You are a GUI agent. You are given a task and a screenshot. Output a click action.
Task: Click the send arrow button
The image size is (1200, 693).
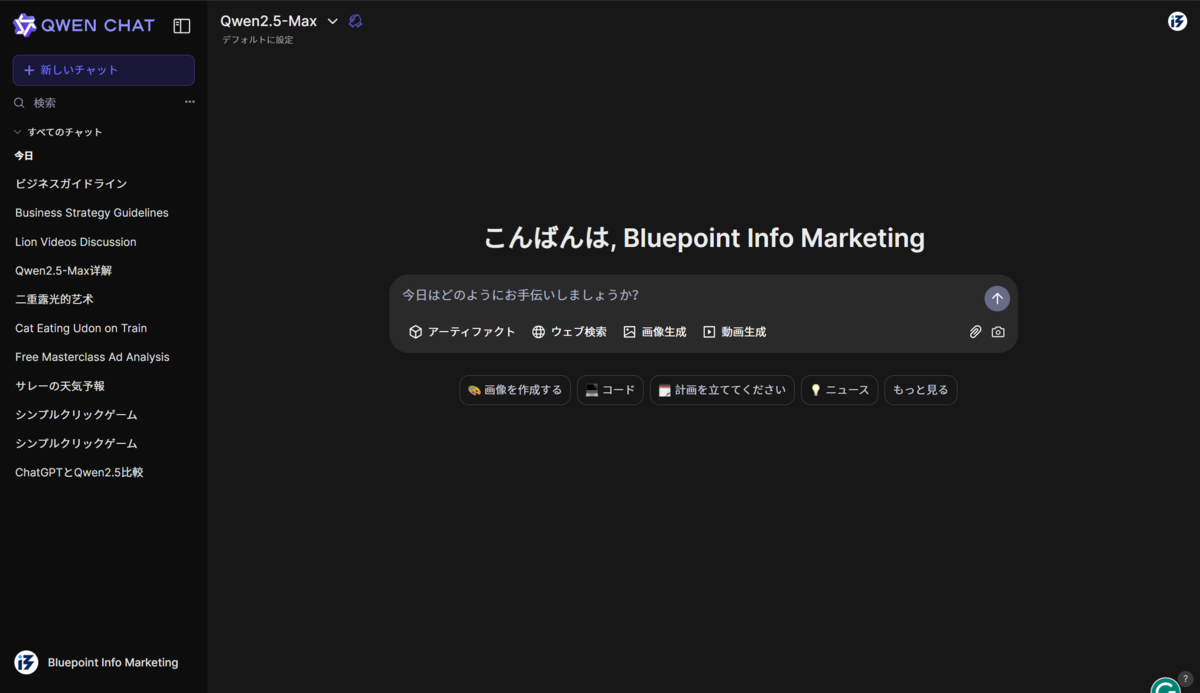(x=997, y=298)
